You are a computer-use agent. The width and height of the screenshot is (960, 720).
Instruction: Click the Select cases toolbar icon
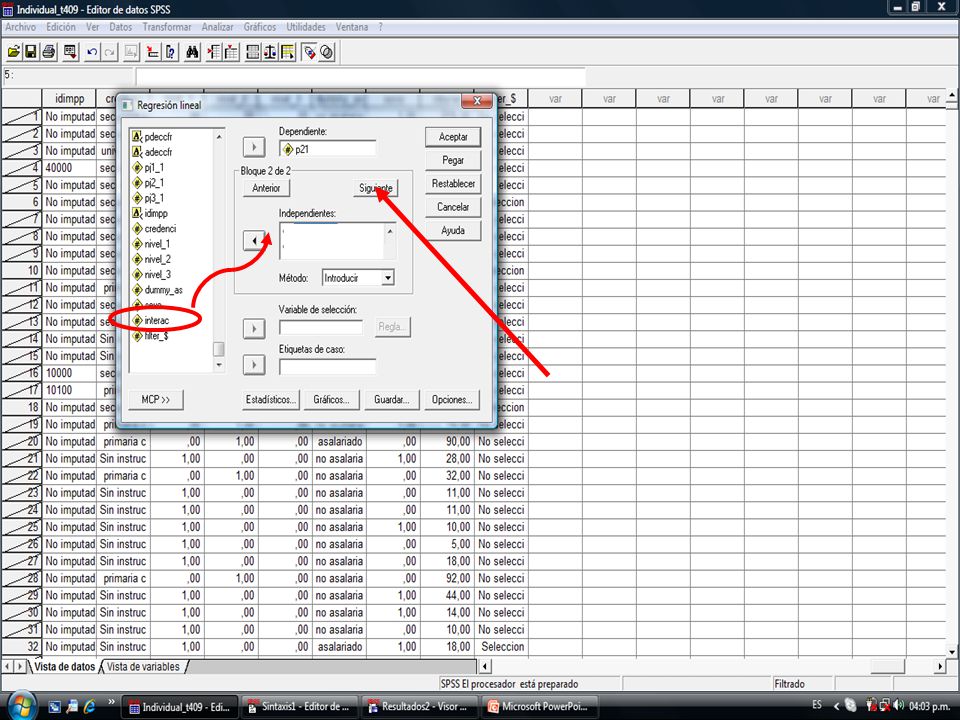coord(287,53)
